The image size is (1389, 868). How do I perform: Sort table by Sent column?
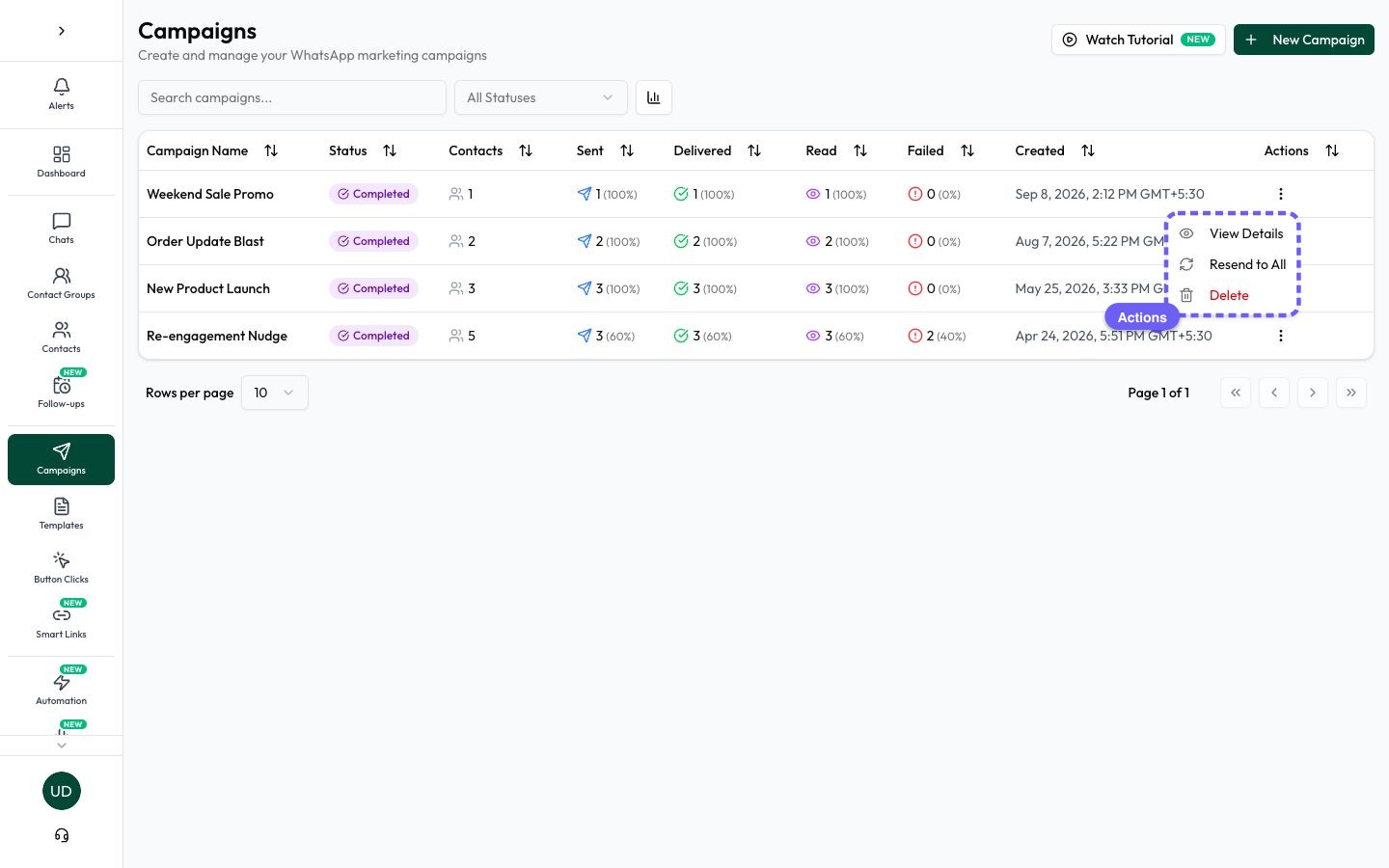(605, 150)
